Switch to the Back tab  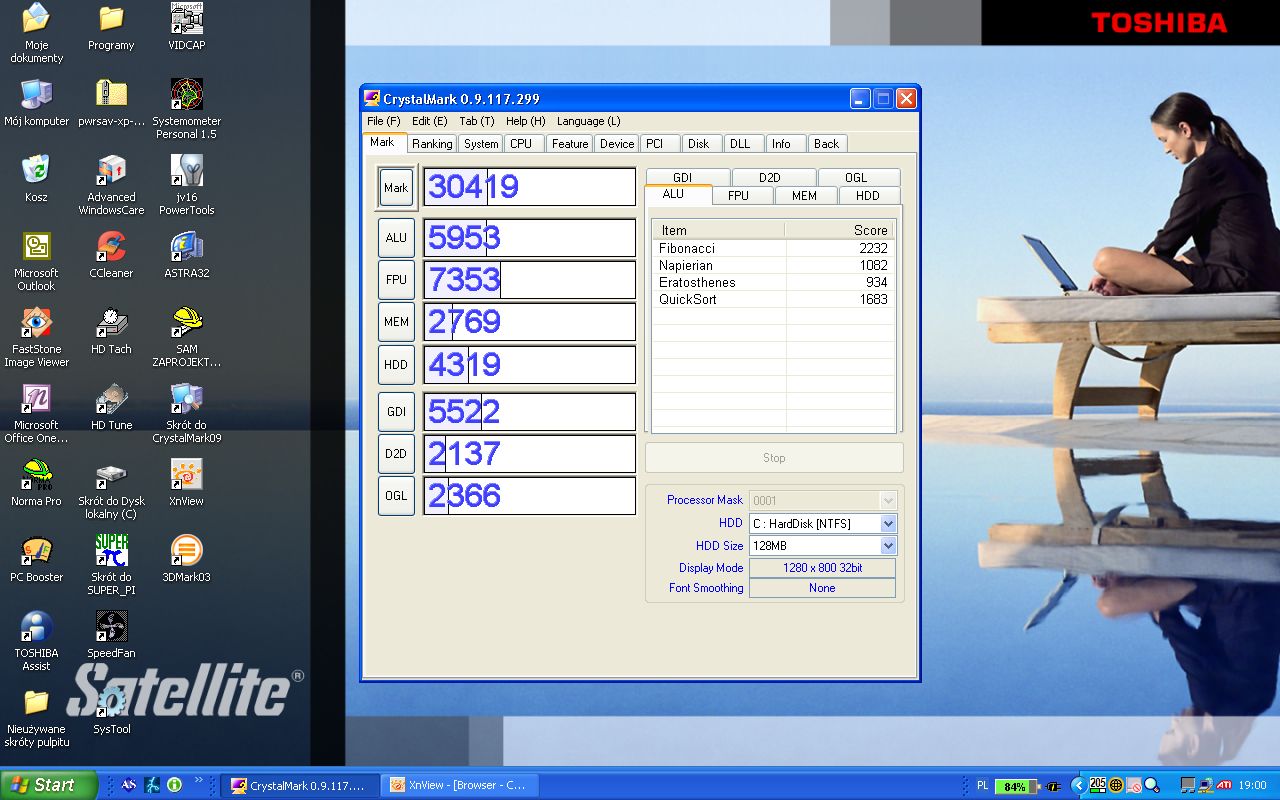click(827, 144)
